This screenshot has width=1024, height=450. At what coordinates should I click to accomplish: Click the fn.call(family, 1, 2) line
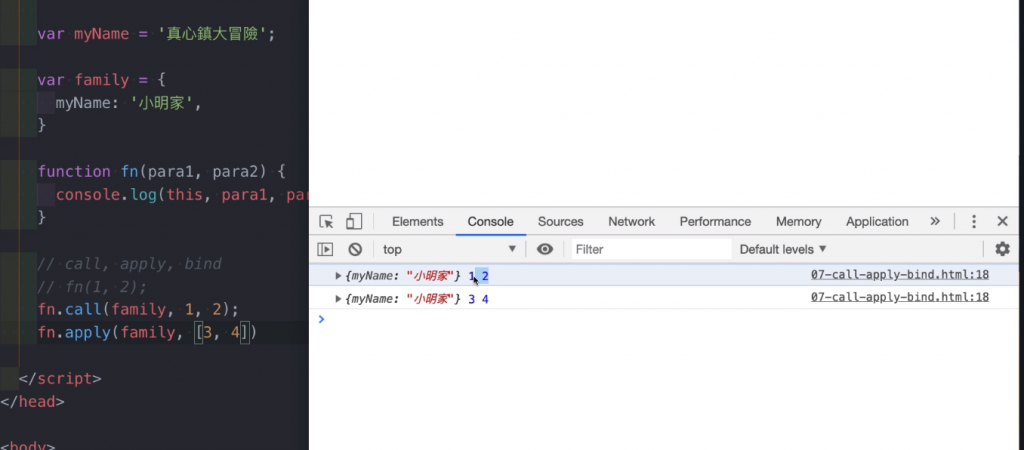(138, 310)
